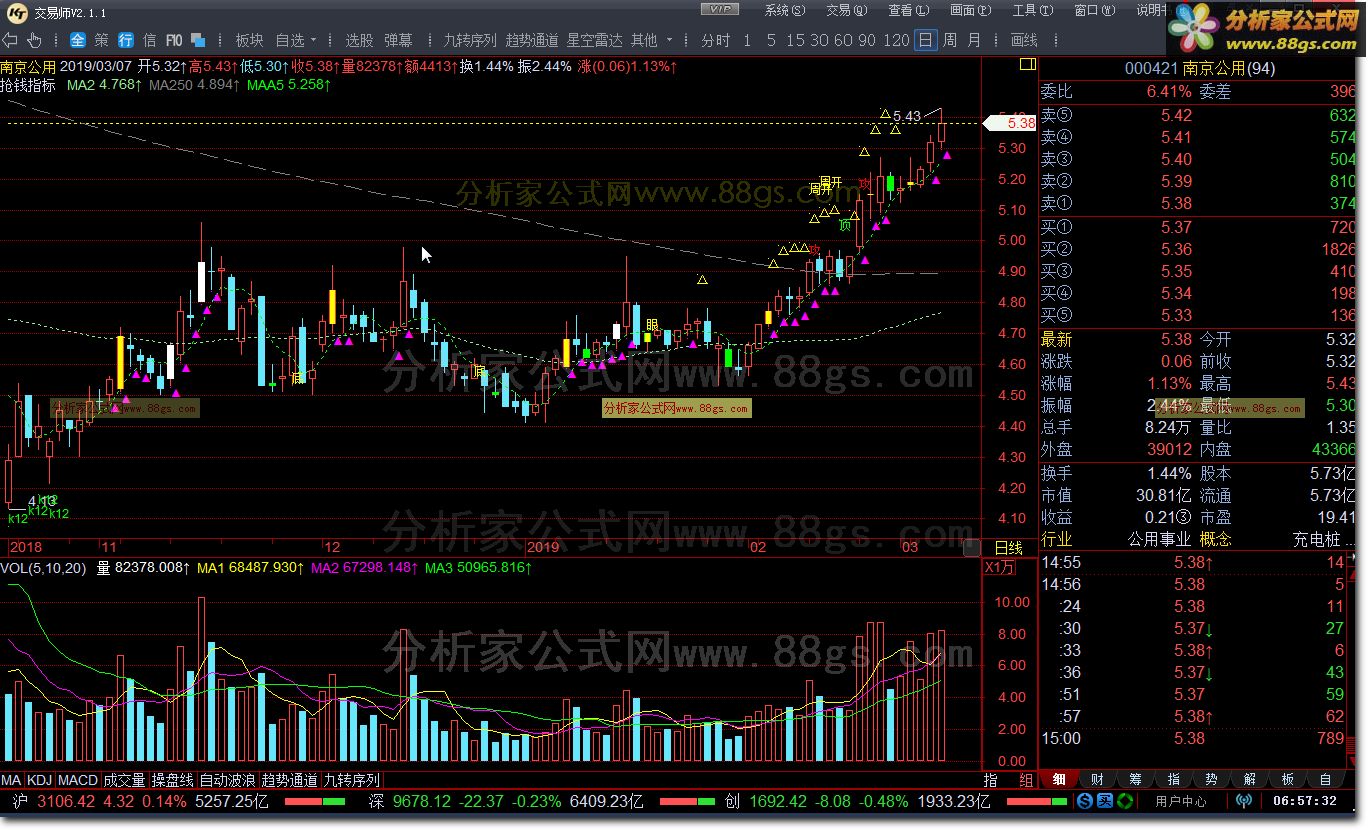
Task: Select the 财 finance tab
Action: pyautogui.click(x=1097, y=780)
